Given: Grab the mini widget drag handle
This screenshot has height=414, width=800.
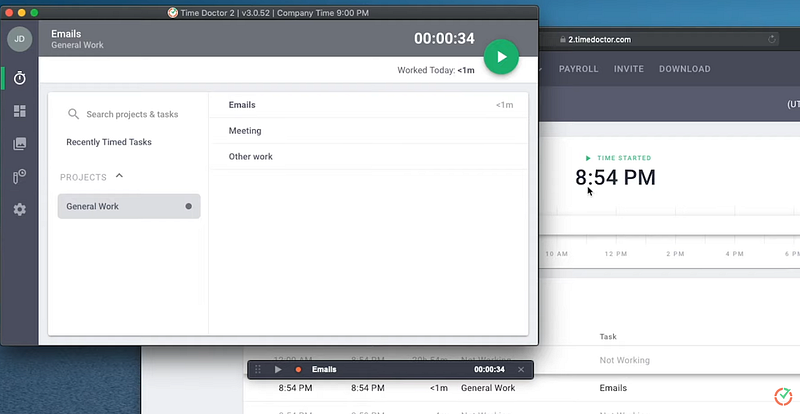Looking at the screenshot, I should [258, 370].
